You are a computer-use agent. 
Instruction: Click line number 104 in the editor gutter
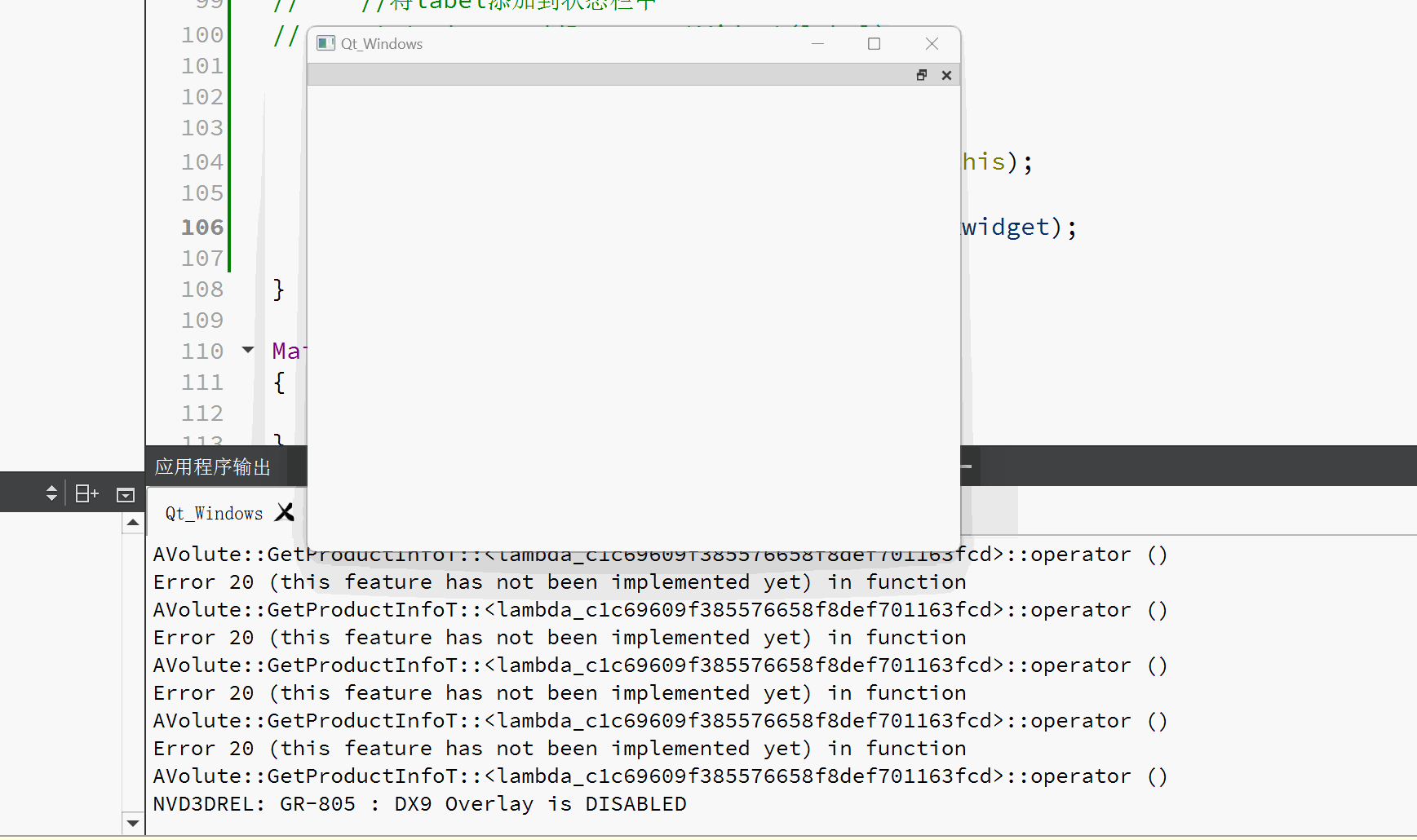point(202,162)
